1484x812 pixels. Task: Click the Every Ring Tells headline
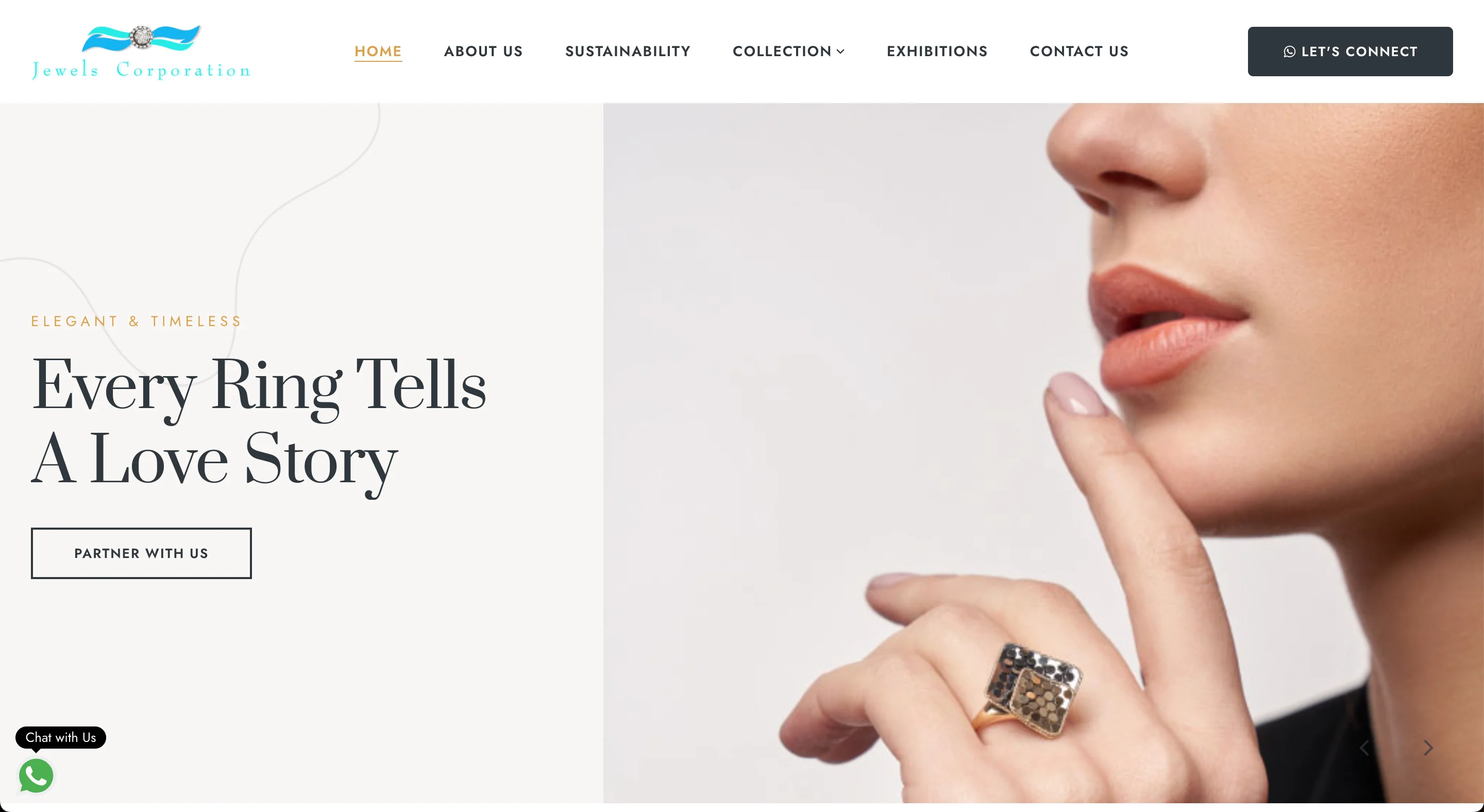(x=258, y=385)
